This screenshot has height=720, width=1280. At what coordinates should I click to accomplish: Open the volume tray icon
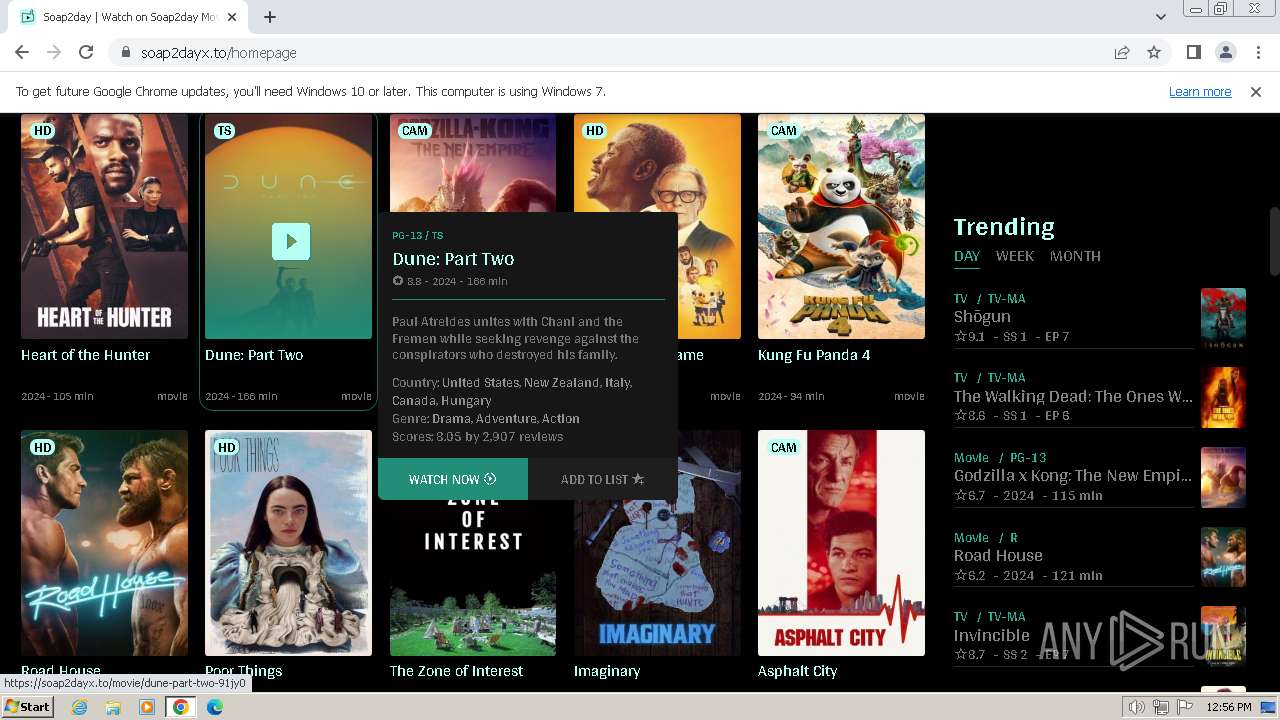[1137, 707]
